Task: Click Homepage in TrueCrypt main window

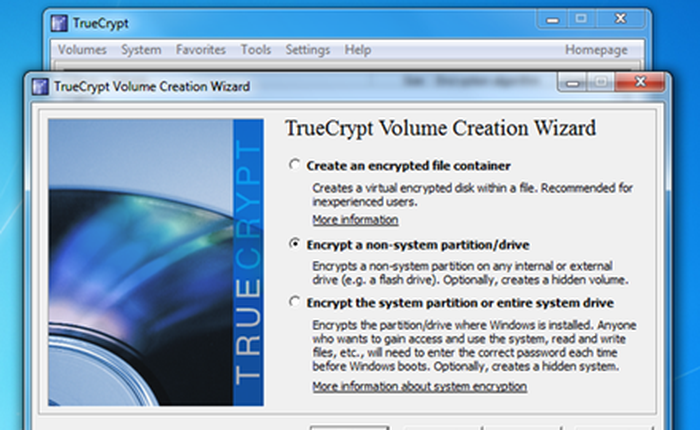Action: click(596, 50)
